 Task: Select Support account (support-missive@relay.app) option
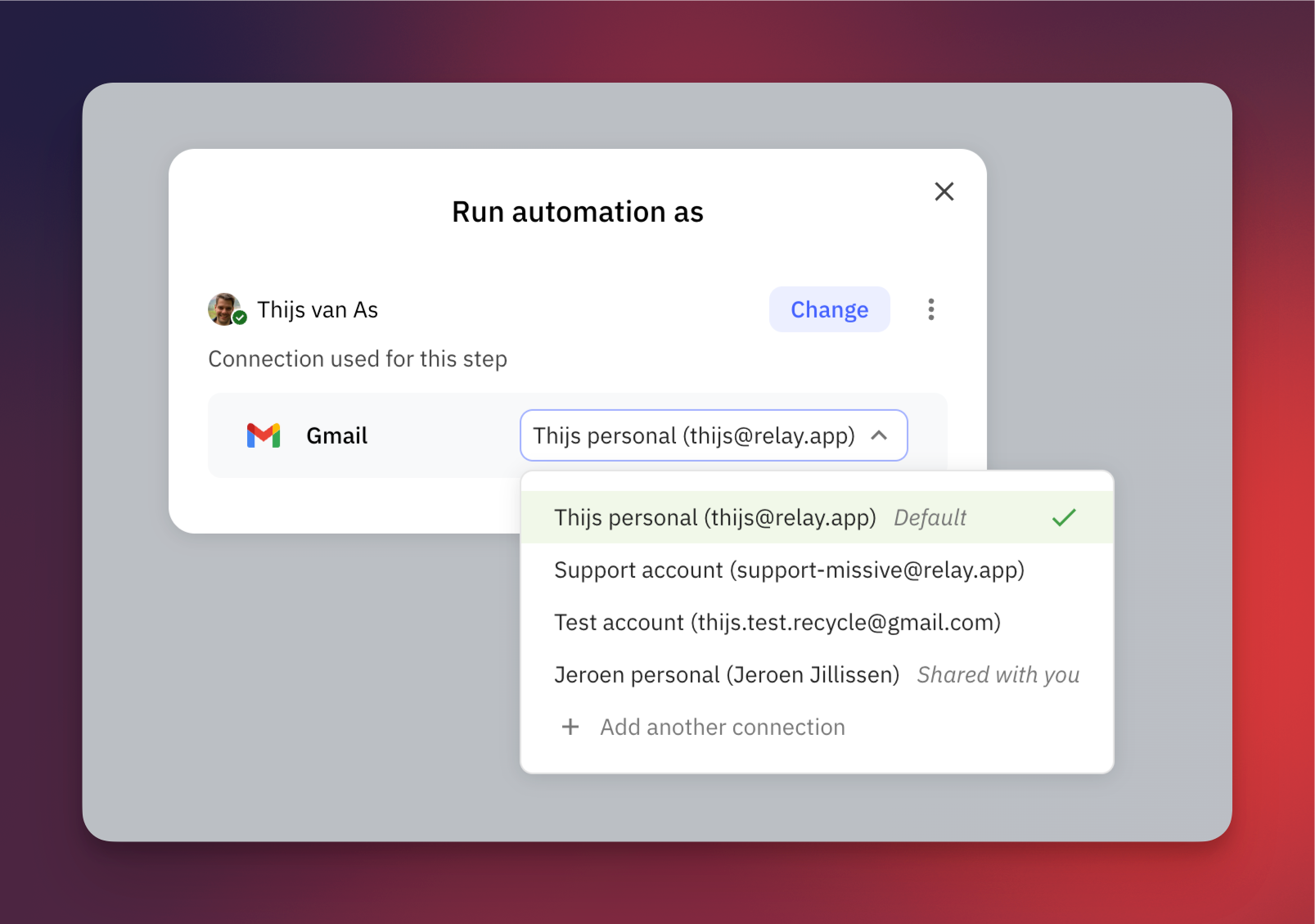(817, 570)
